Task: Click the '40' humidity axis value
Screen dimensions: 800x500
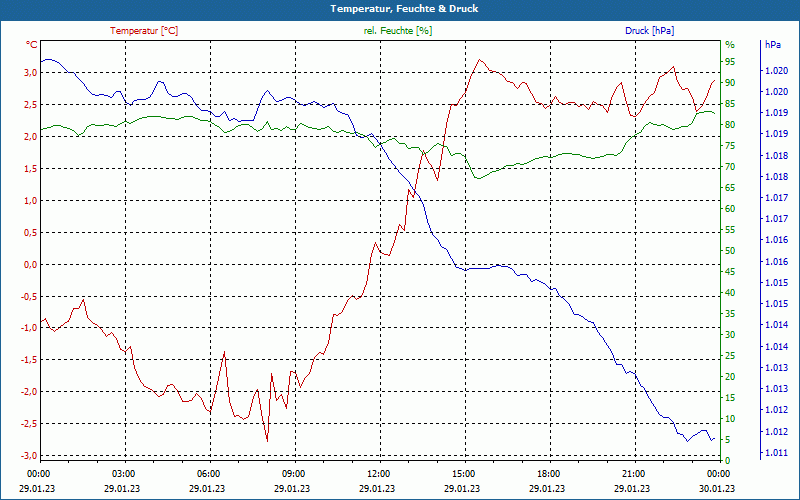Action: (x=730, y=293)
